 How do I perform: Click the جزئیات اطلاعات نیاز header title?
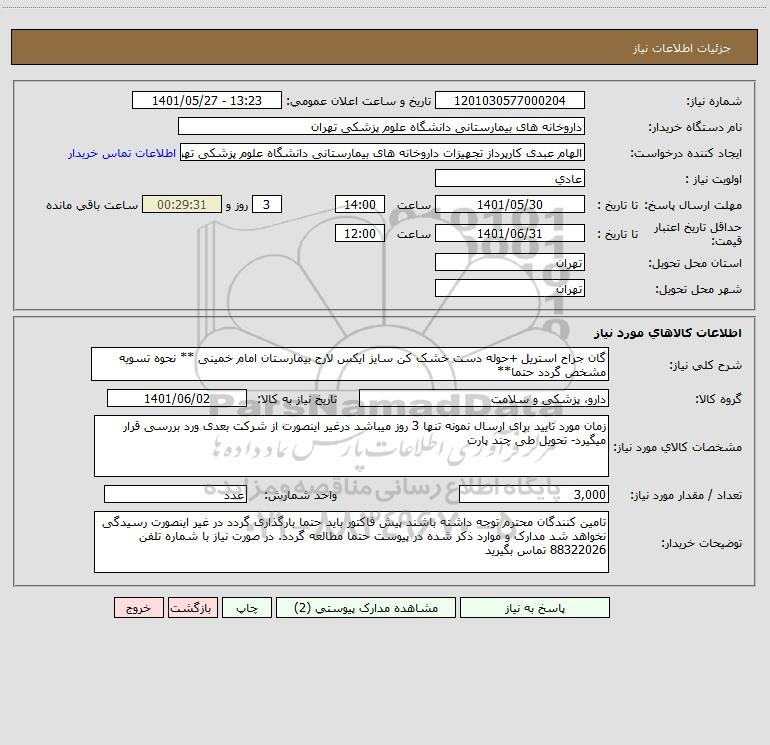click(682, 48)
